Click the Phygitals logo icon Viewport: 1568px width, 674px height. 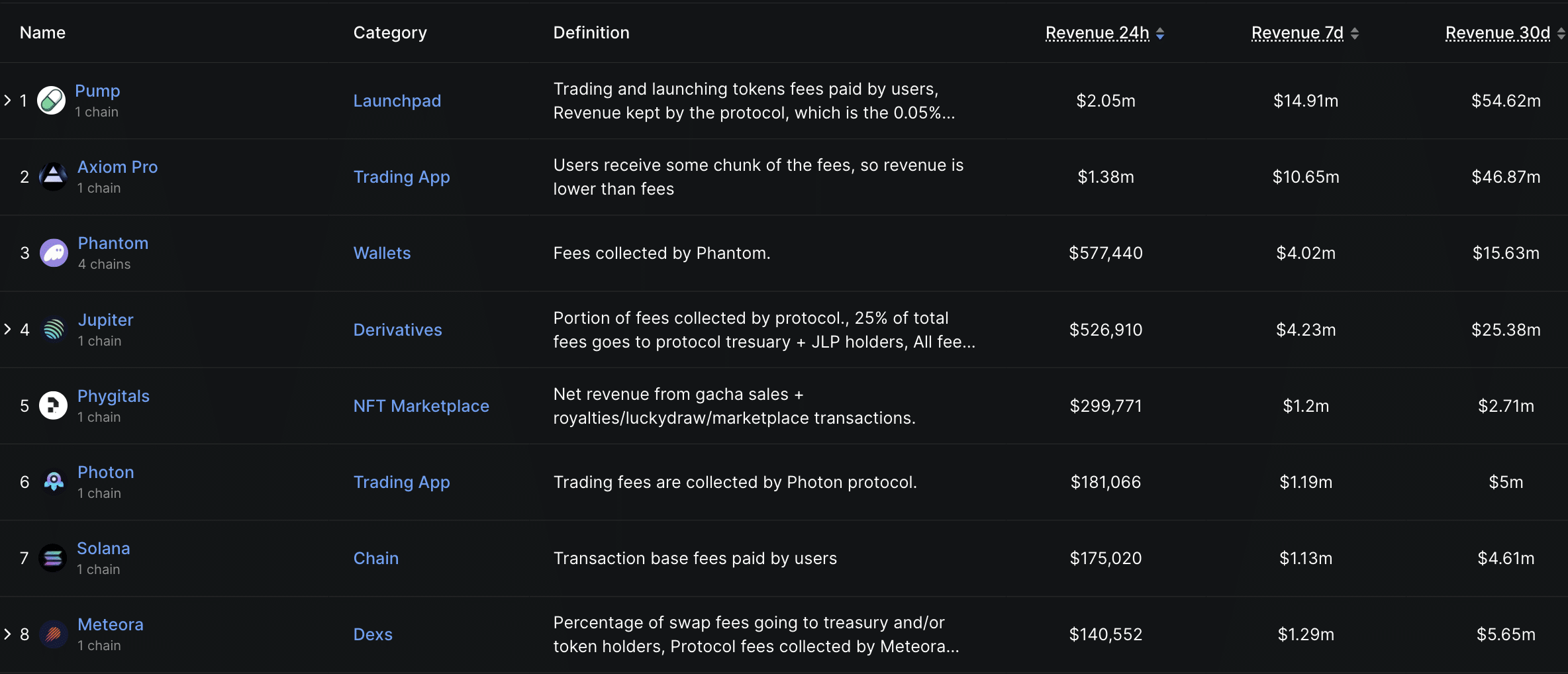click(54, 405)
